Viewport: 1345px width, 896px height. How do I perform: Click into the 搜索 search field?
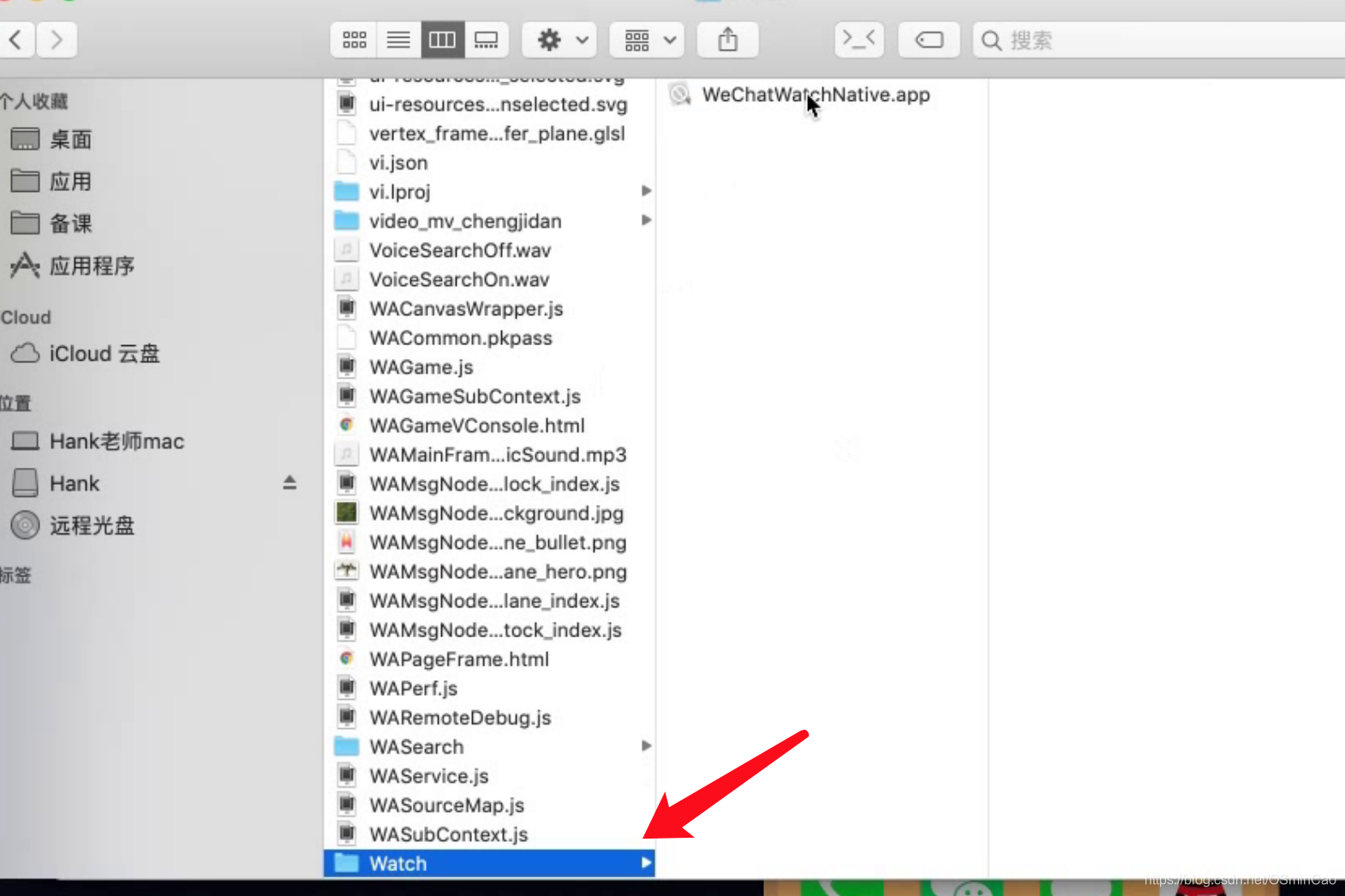(x=1161, y=39)
